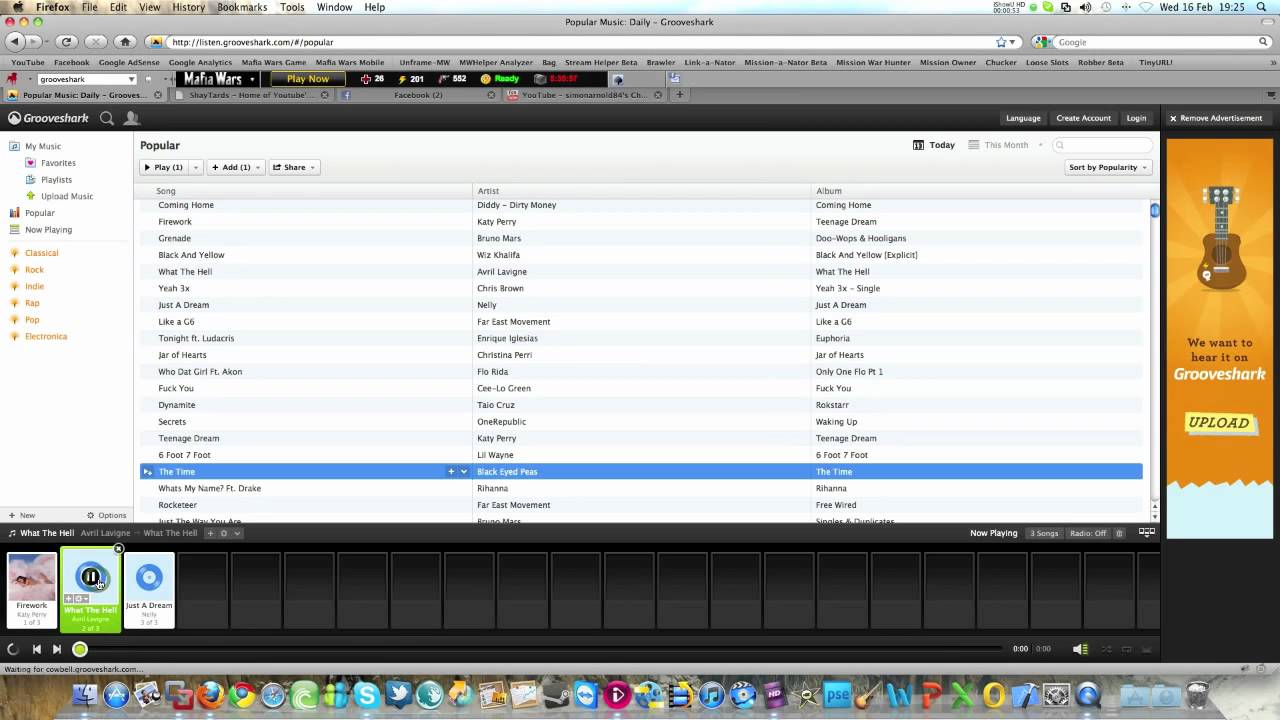Open the Language menu

(1023, 118)
